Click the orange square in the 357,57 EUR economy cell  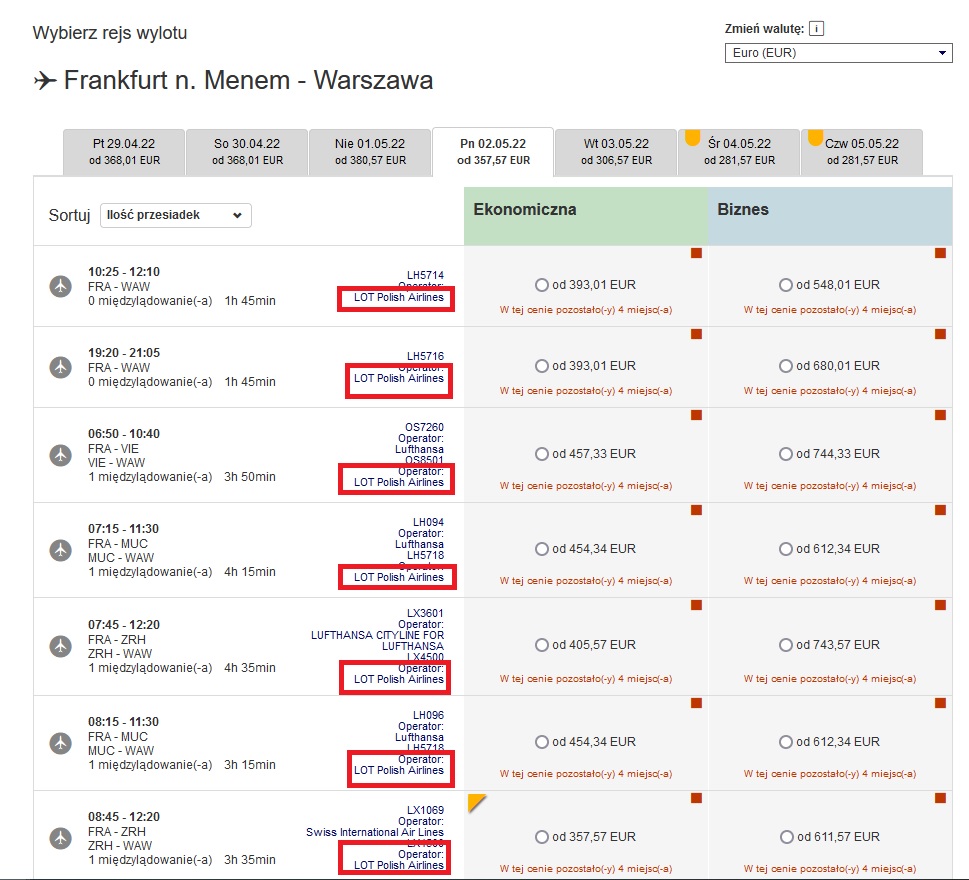click(x=696, y=798)
